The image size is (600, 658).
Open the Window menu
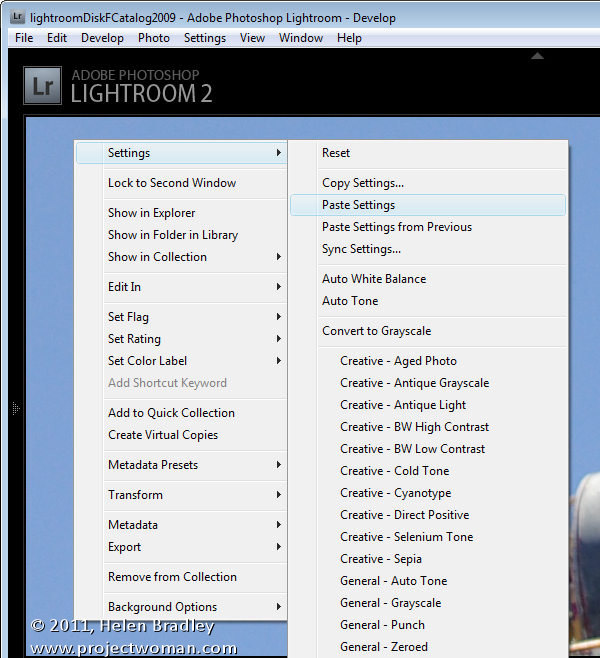pos(301,38)
